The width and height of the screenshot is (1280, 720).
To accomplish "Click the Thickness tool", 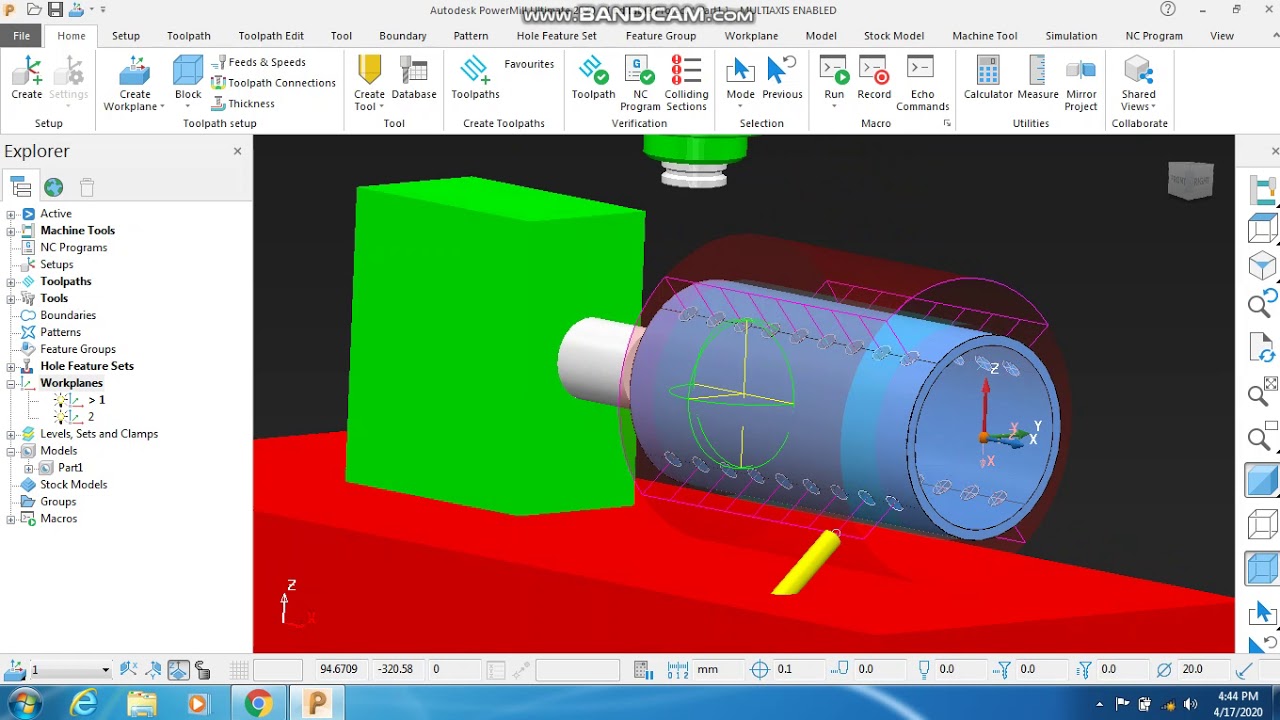I will (243, 104).
